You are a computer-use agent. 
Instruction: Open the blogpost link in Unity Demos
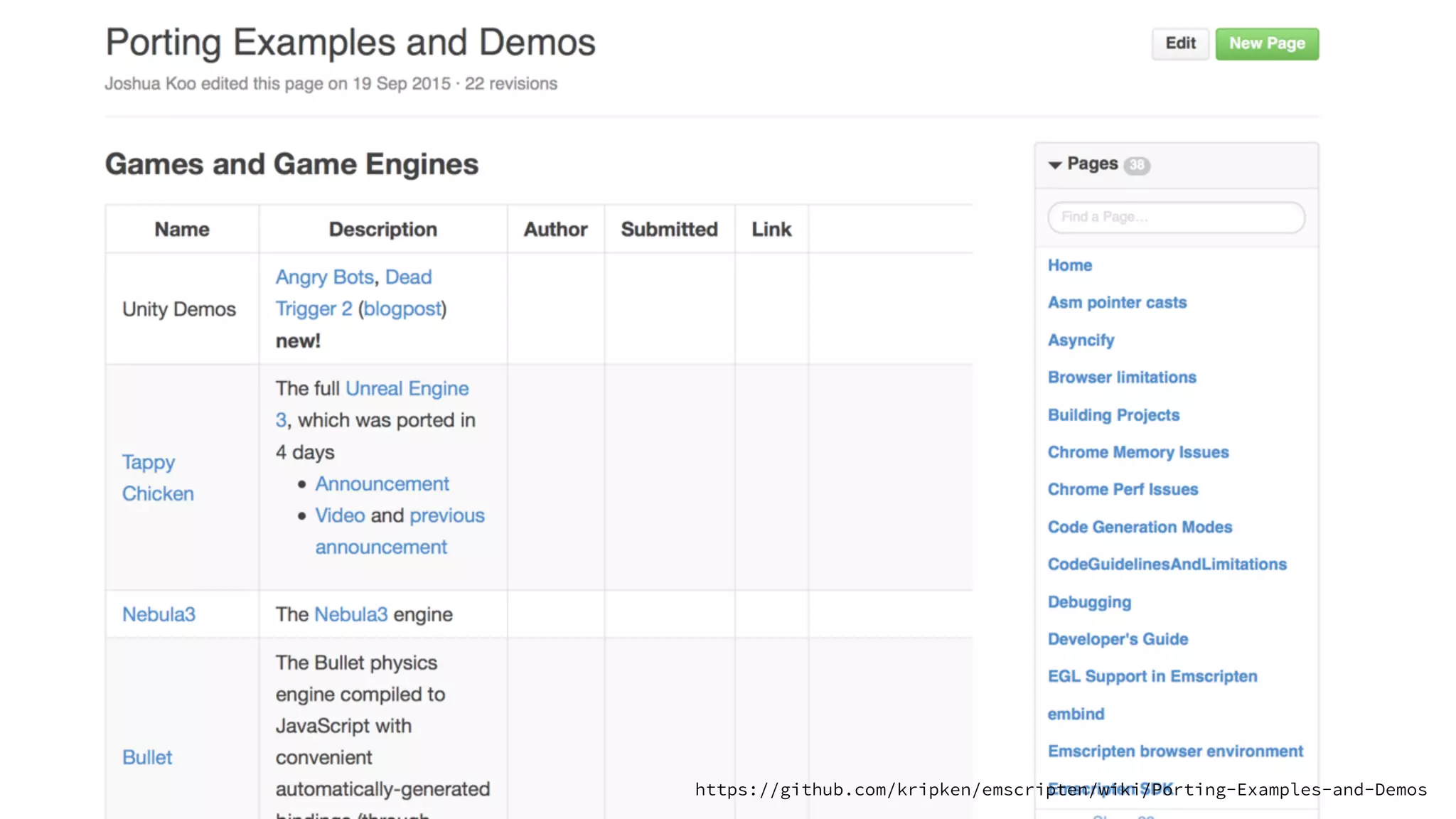(402, 309)
